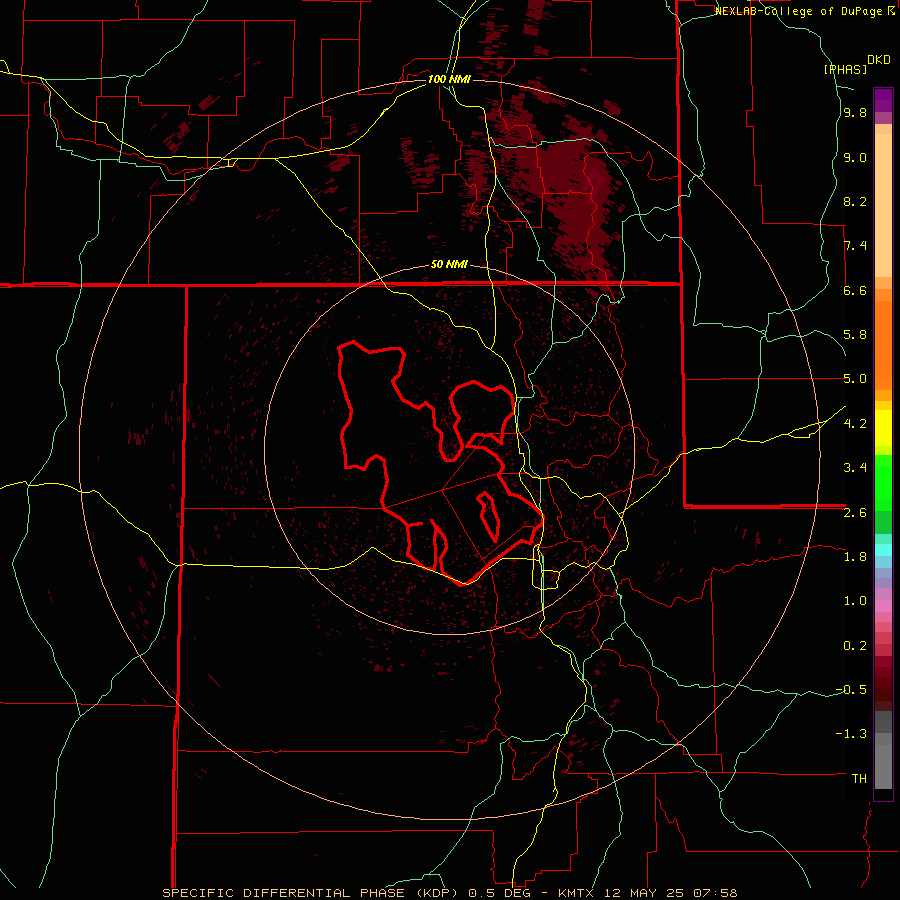Click the 5.0 scale value
Screen dimensions: 900x900
(x=855, y=379)
